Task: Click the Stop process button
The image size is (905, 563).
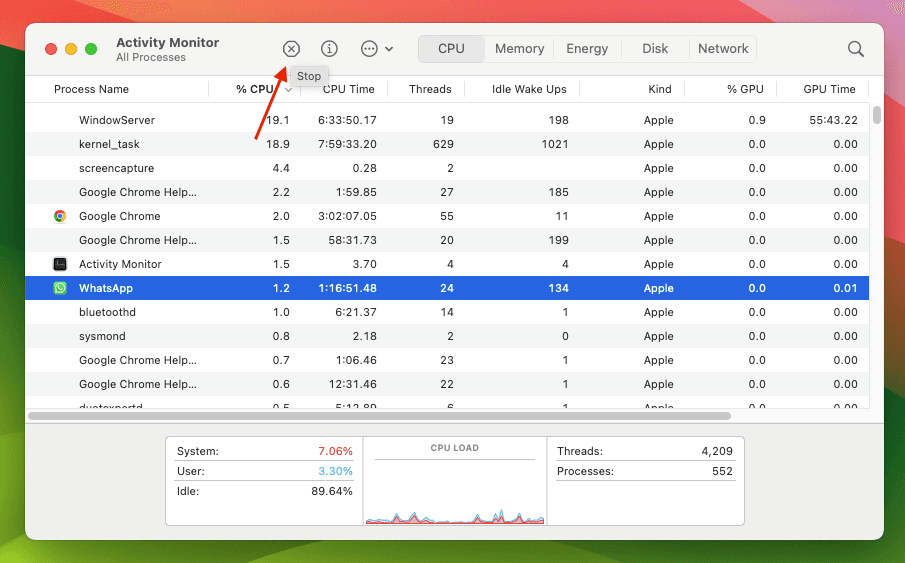Action: point(291,49)
